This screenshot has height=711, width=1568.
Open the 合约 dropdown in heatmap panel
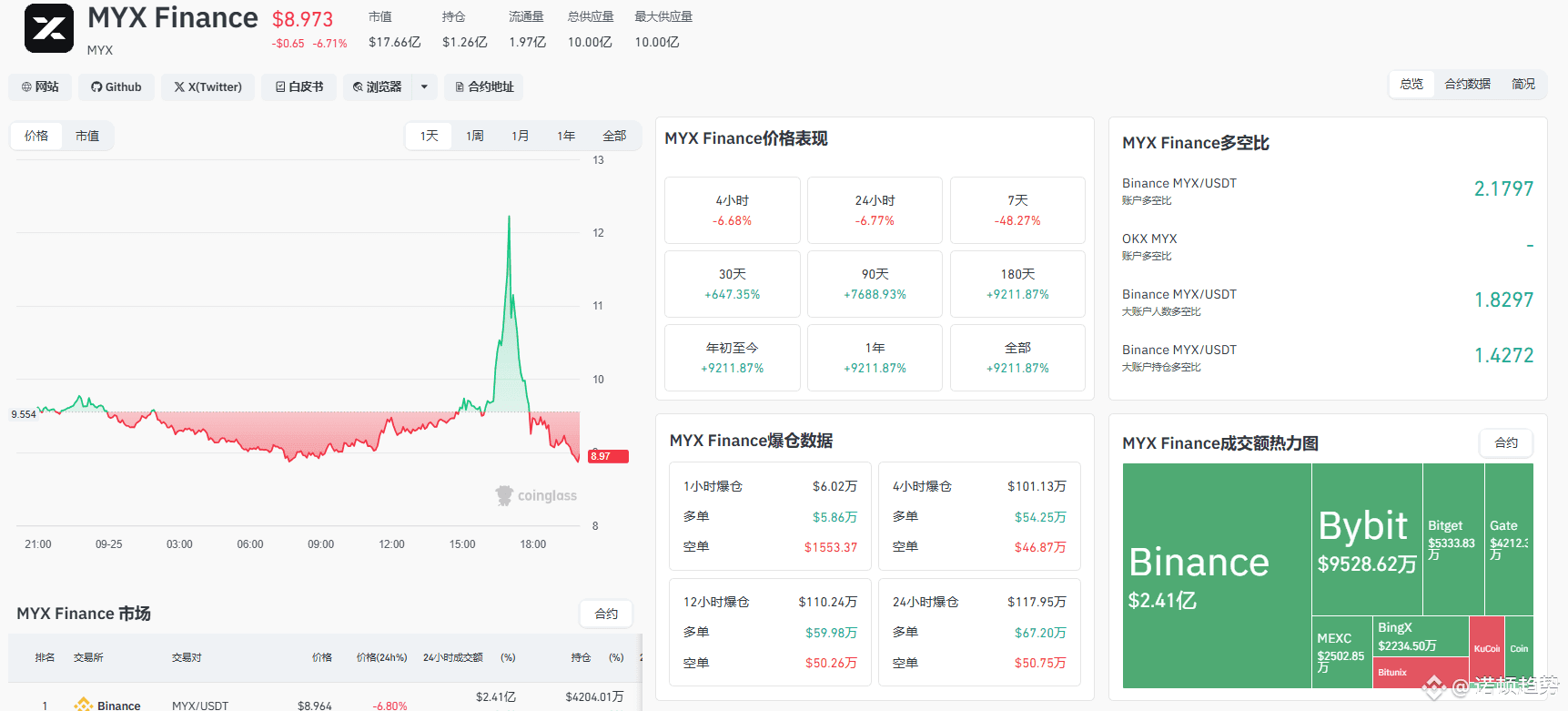(x=1506, y=442)
